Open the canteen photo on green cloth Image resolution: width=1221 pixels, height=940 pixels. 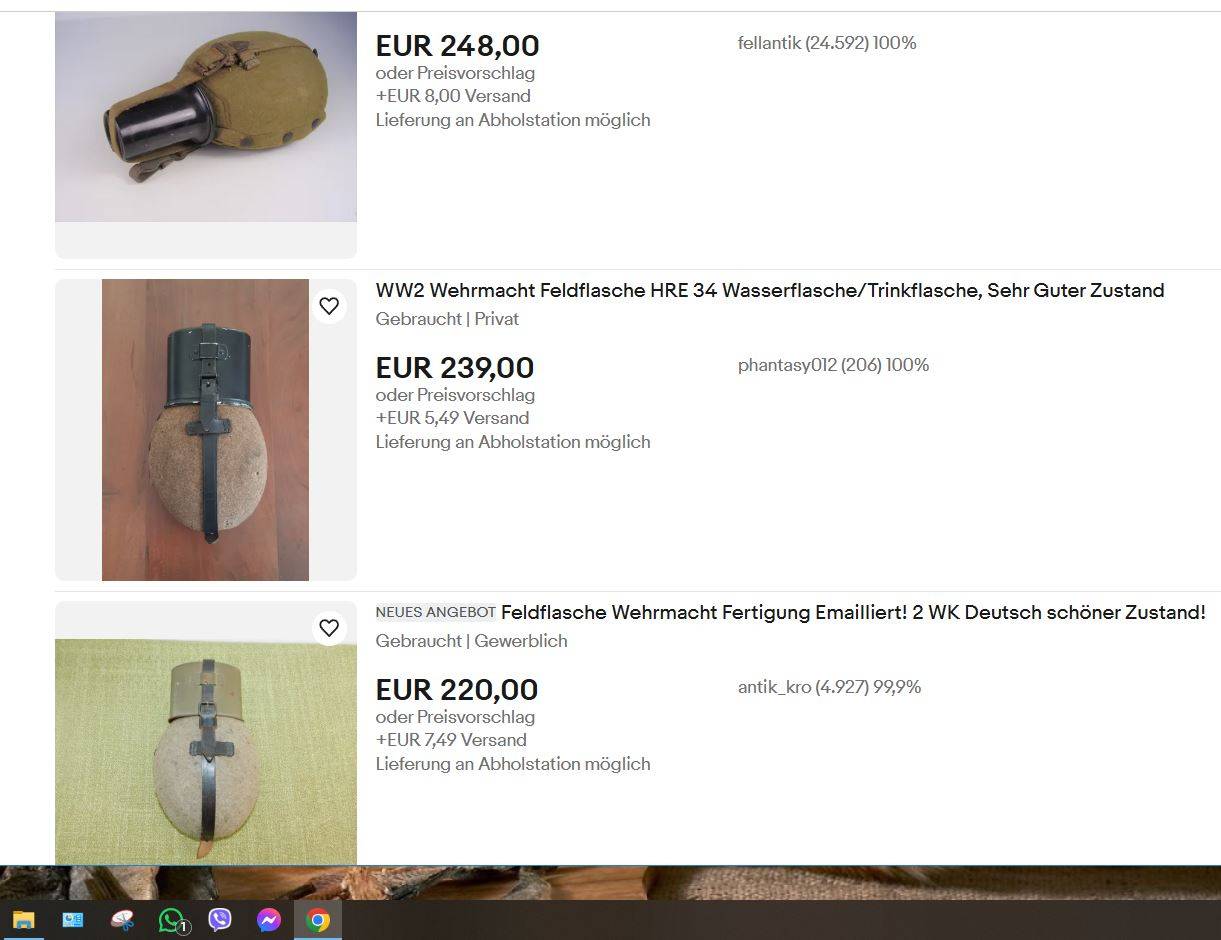pyautogui.click(x=205, y=751)
